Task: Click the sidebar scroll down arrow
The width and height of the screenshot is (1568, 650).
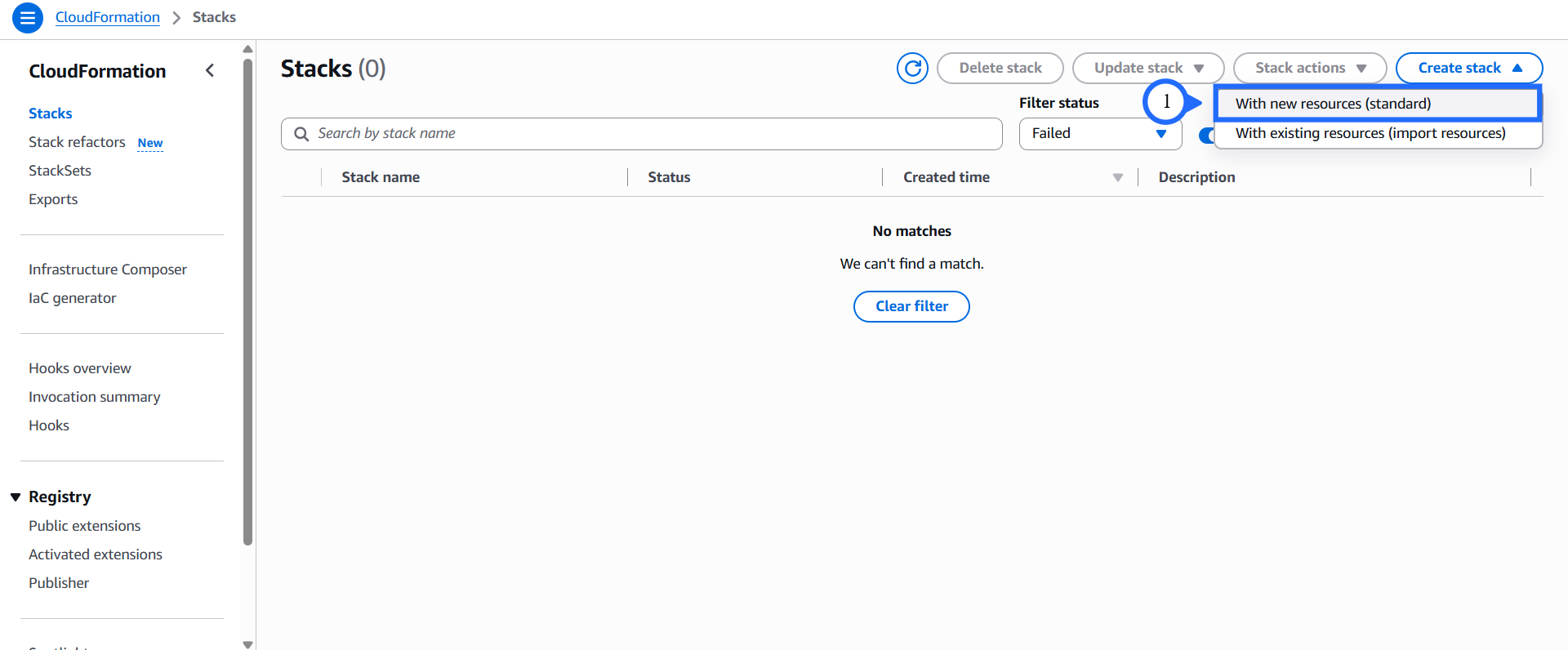Action: click(247, 644)
